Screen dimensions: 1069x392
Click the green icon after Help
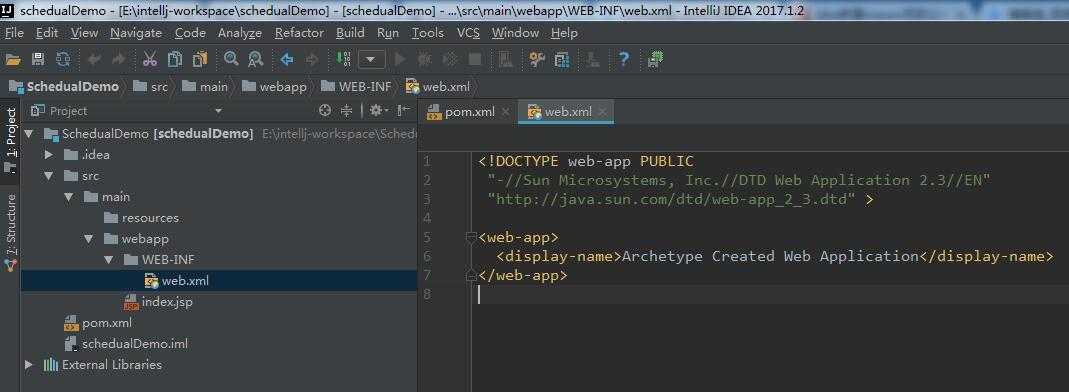click(655, 60)
